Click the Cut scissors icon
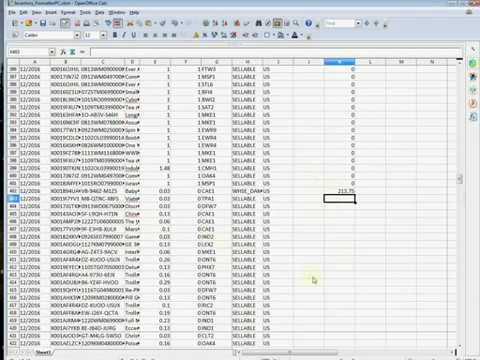480x360 pixels. (x=130, y=23)
